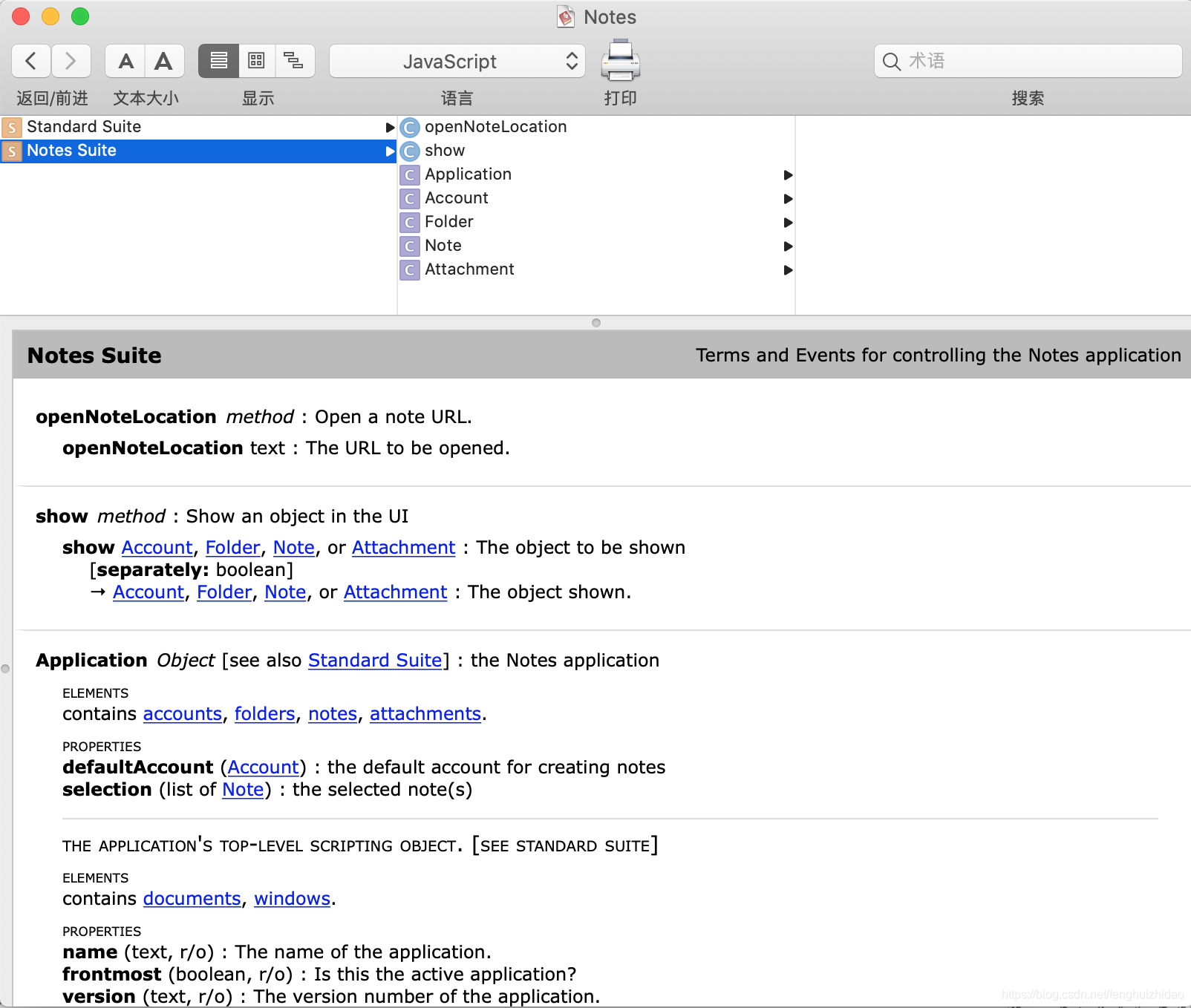Open Account link in show result line

(x=149, y=592)
